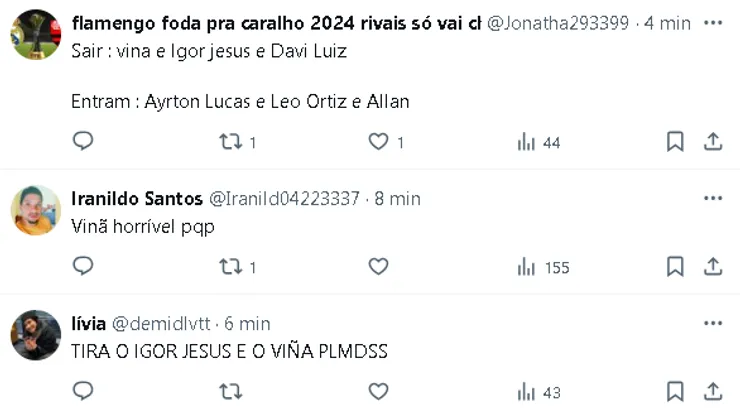Share lívia's tweet
The height and width of the screenshot is (416, 740).
pyautogui.click(x=713, y=391)
